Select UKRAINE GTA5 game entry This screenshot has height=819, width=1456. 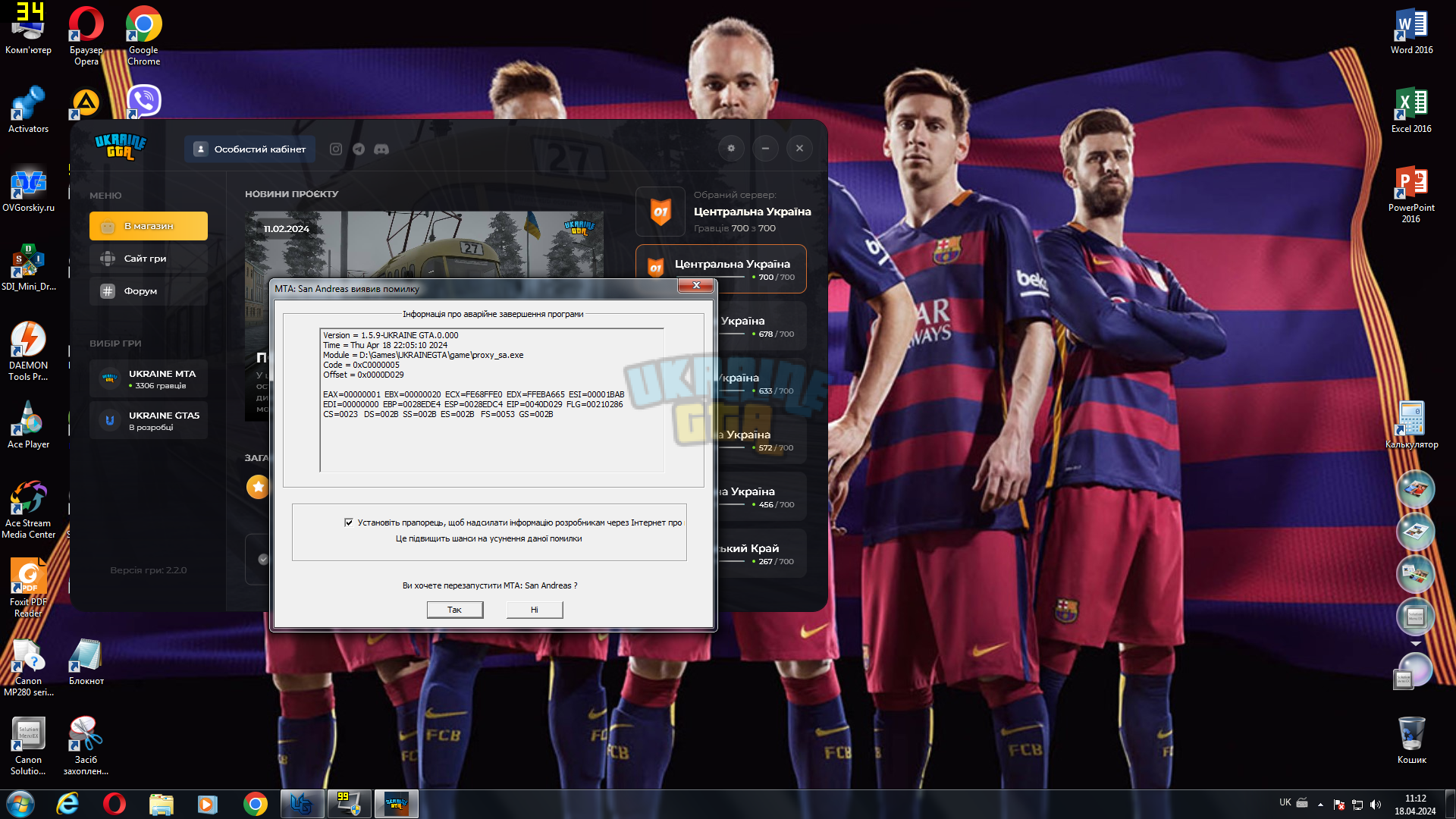pos(149,421)
